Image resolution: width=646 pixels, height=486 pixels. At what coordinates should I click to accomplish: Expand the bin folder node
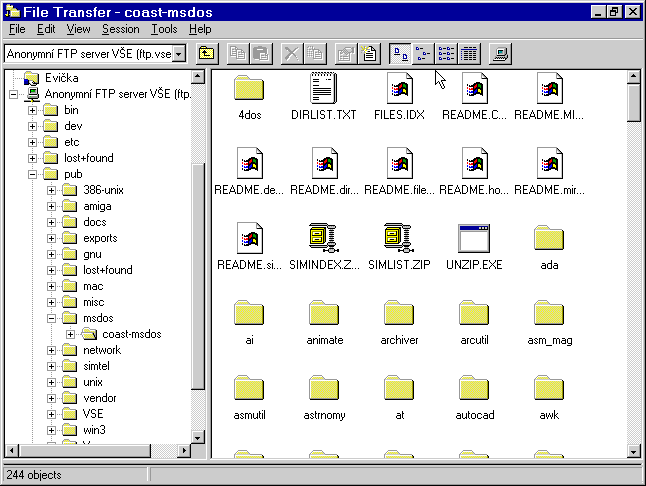pos(32,110)
